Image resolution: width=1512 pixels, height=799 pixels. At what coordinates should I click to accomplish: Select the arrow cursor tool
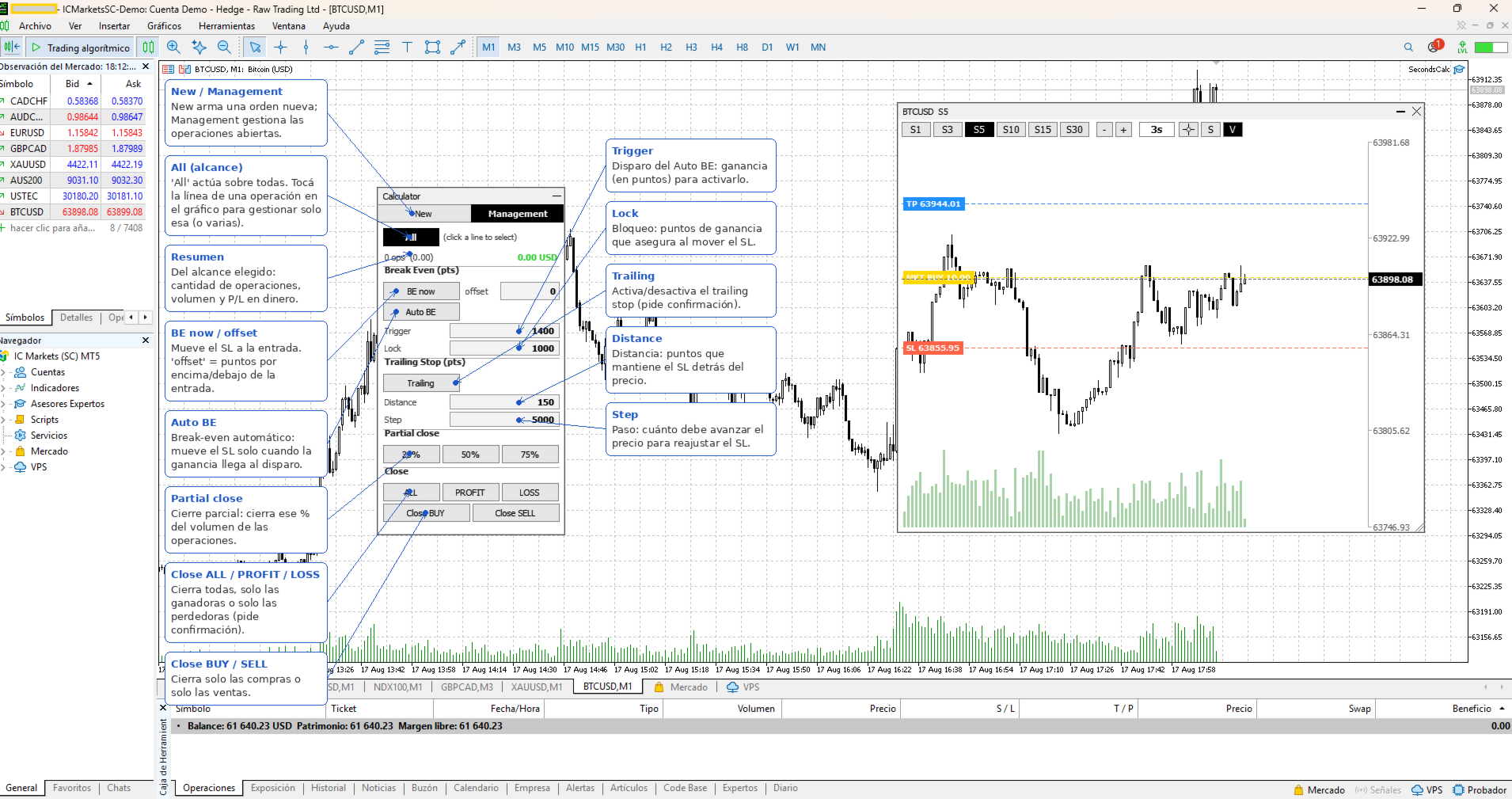(x=255, y=48)
